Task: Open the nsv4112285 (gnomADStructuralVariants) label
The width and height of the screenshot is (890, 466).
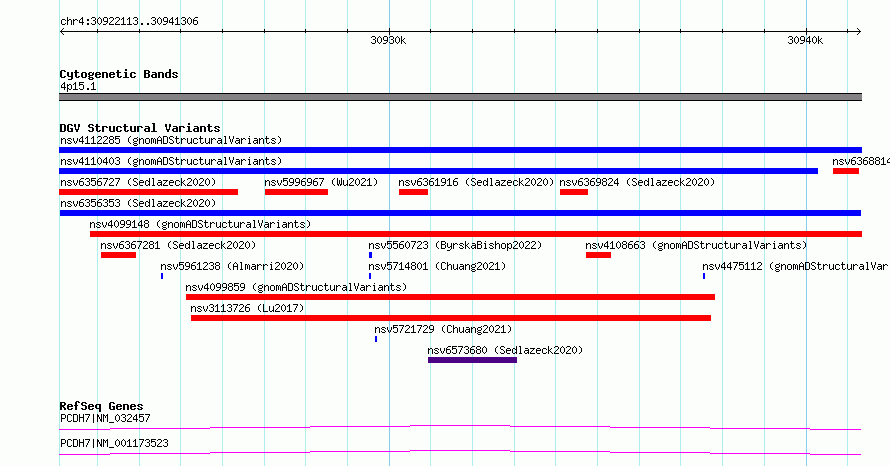Action: point(171,140)
